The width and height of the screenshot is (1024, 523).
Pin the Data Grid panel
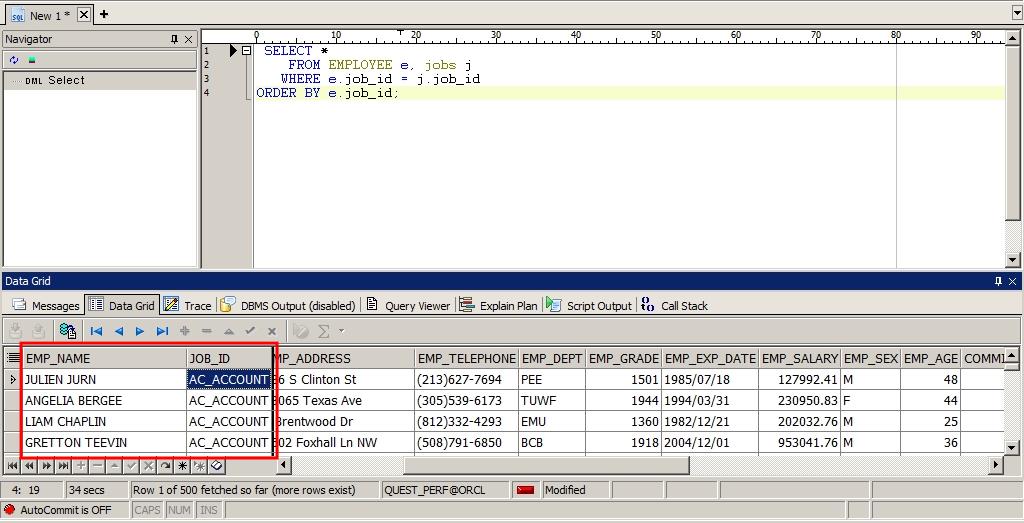[998, 282]
